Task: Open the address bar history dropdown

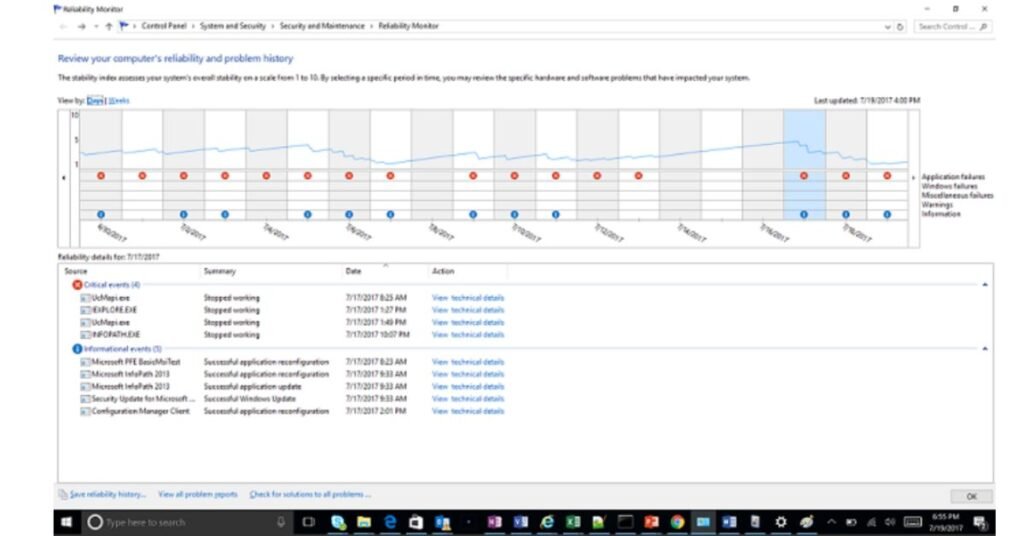Action: (887, 27)
